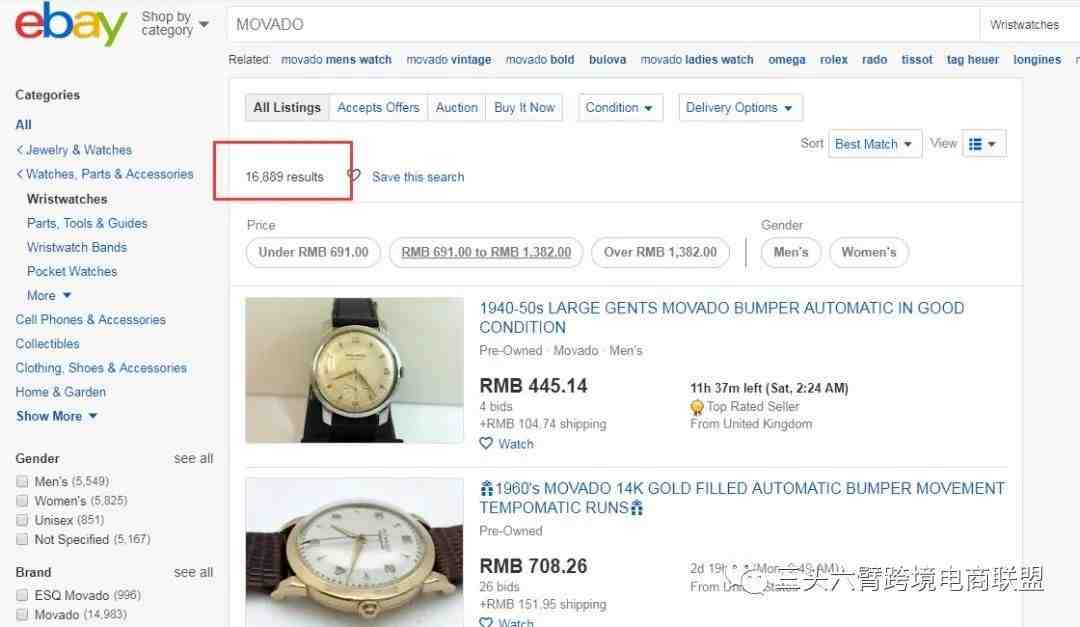
Task: Select the Buy It Now tab
Action: point(524,107)
